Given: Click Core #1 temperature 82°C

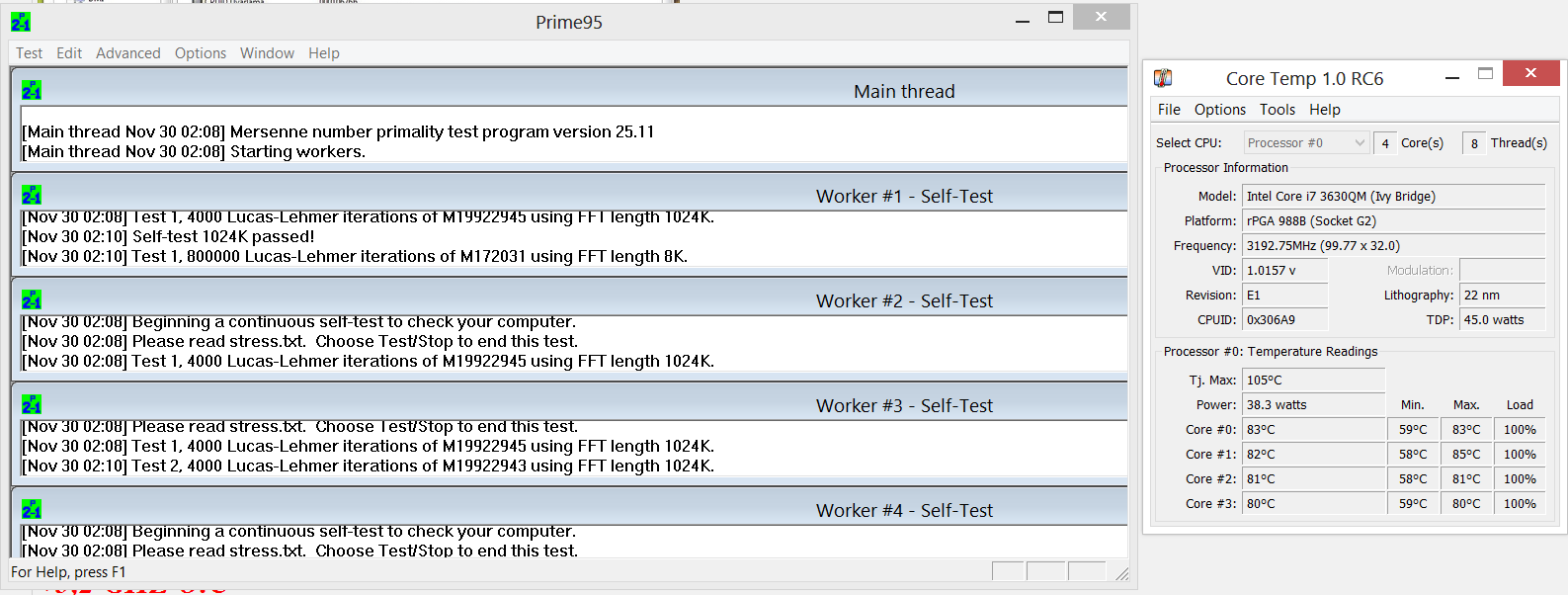Looking at the screenshot, I should [x=1313, y=455].
